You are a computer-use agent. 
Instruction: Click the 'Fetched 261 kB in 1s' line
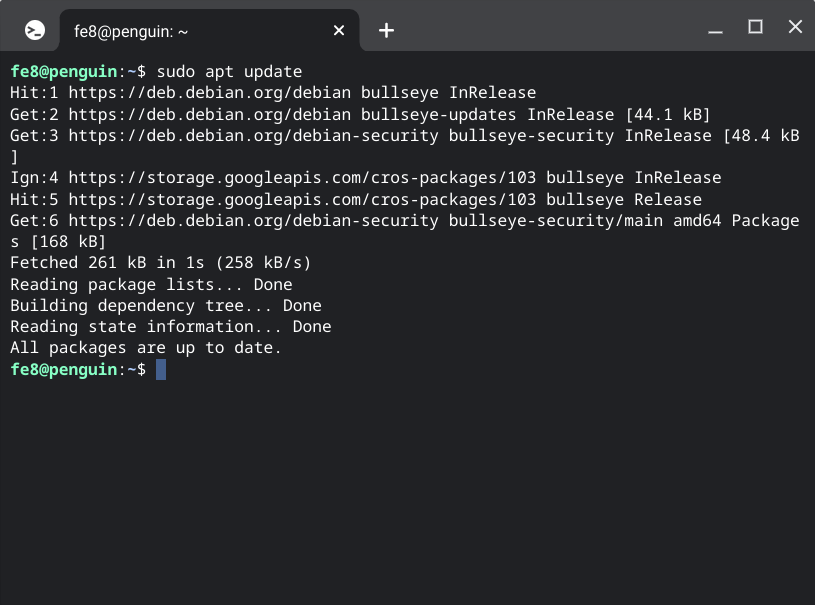pos(161,263)
